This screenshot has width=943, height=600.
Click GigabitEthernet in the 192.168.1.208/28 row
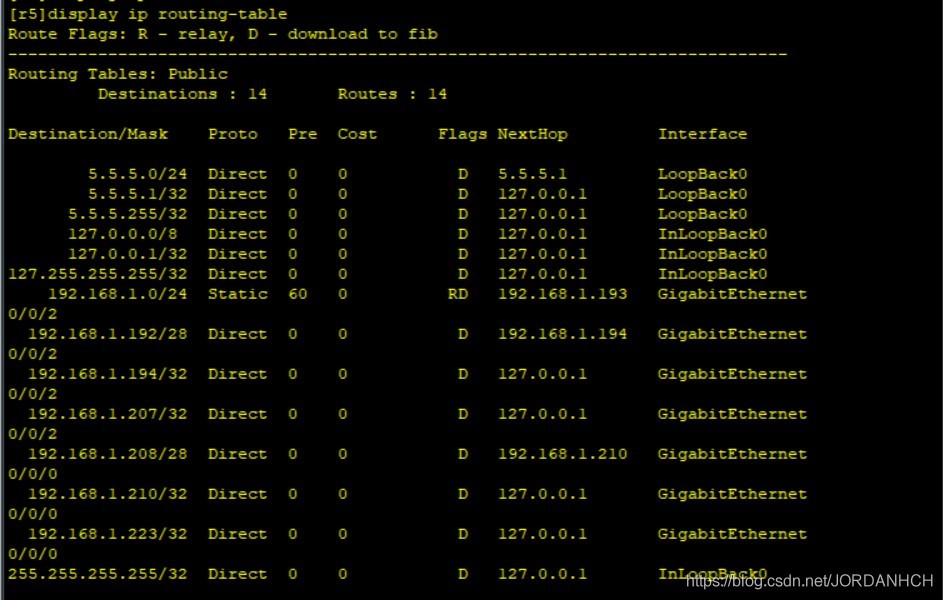pos(732,453)
